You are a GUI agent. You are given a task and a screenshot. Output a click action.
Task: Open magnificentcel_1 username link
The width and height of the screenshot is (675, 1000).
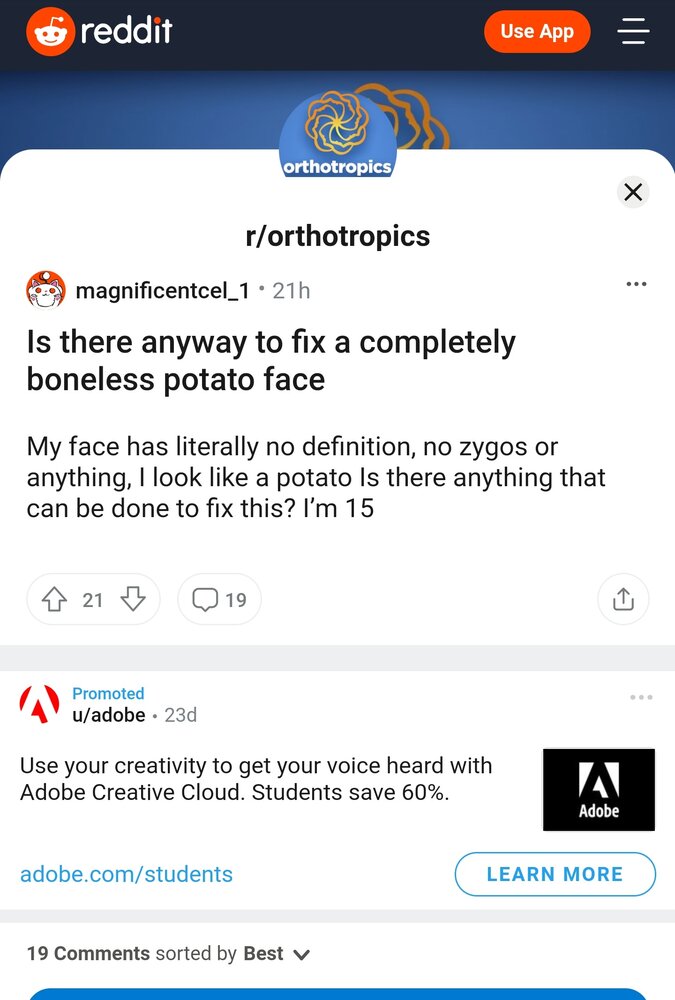tap(163, 291)
